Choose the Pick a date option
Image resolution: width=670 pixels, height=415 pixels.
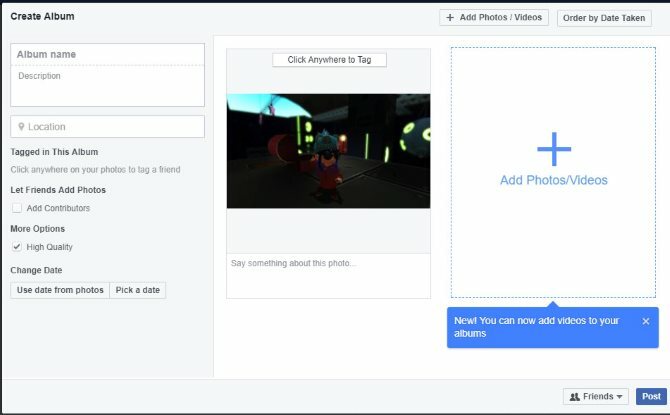tap(138, 290)
